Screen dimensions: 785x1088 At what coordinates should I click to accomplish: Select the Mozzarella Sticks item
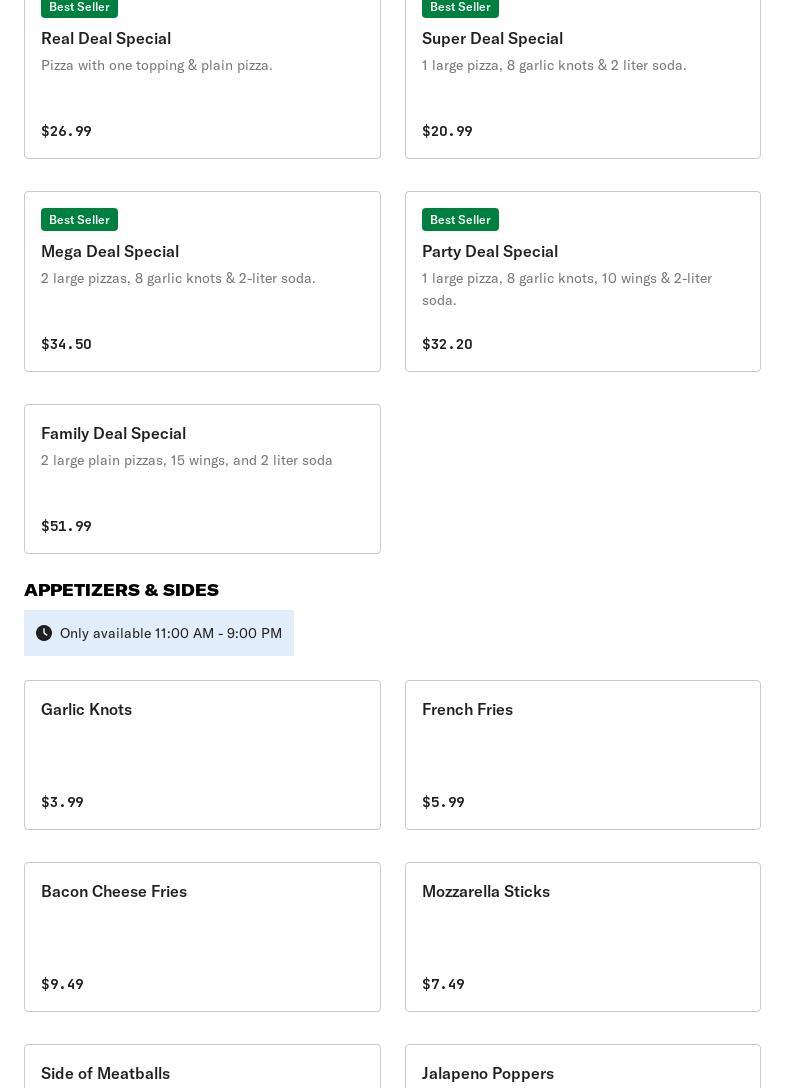(583, 937)
